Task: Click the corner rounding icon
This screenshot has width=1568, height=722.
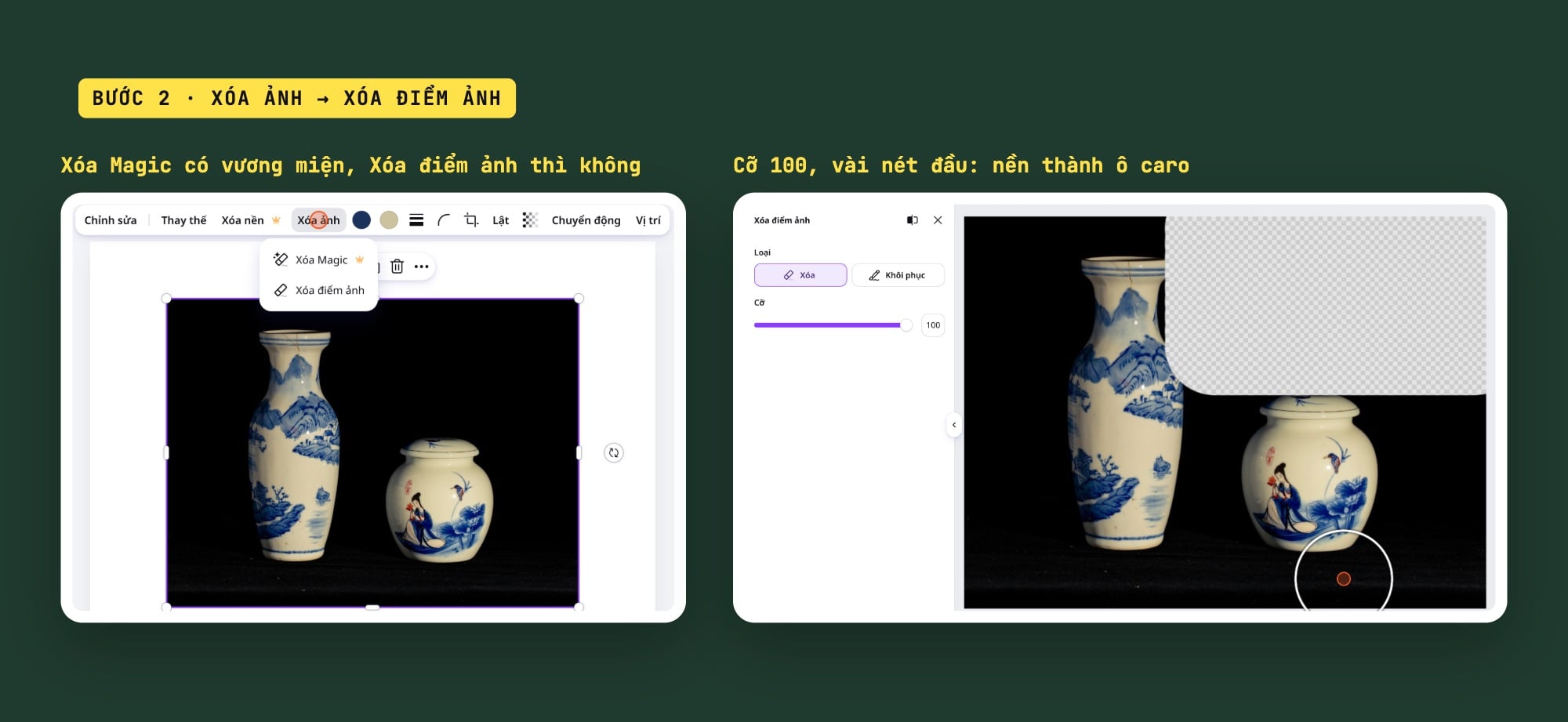Action: coord(444,220)
